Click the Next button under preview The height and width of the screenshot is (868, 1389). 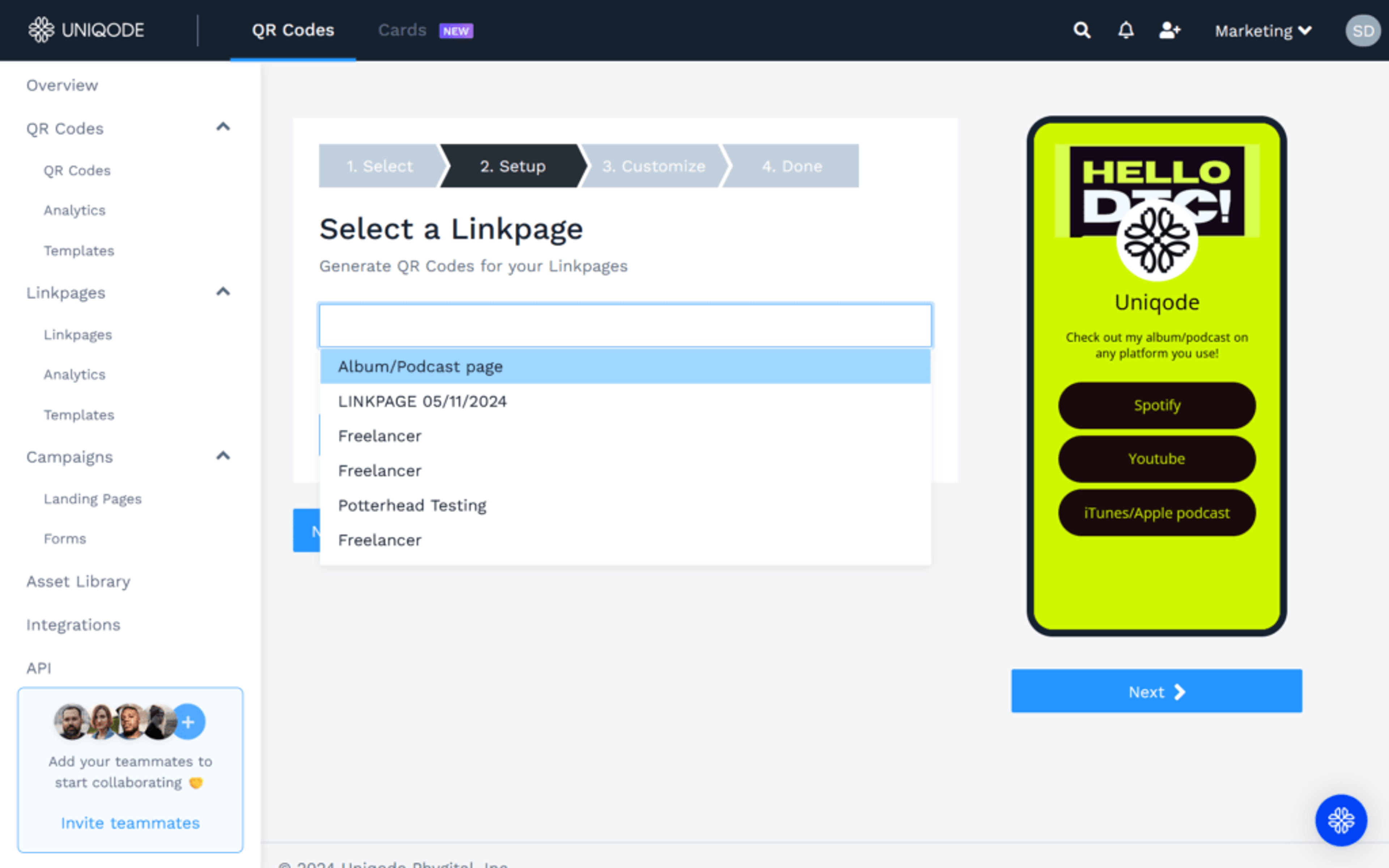pos(1156,691)
